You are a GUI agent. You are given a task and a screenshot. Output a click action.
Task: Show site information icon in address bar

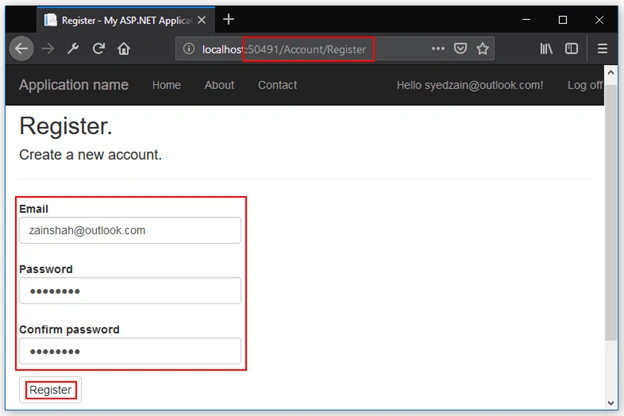point(189,49)
